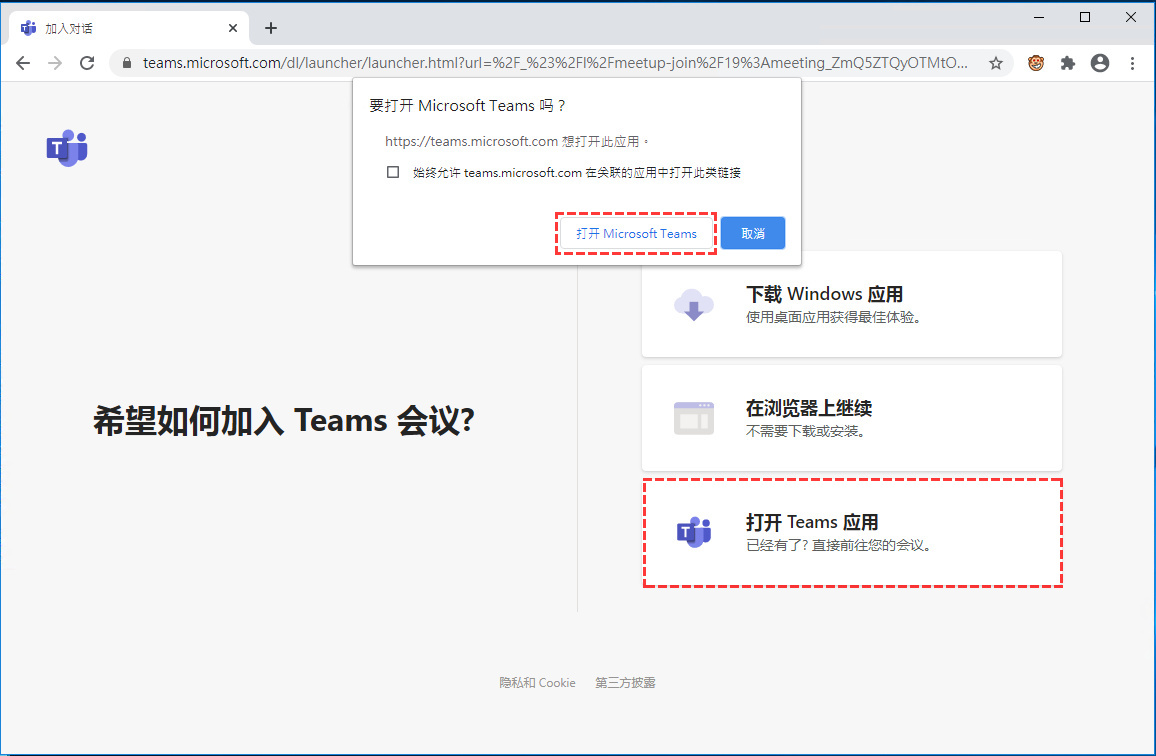
Task: Close the Chrome window
Action: (x=1130, y=17)
